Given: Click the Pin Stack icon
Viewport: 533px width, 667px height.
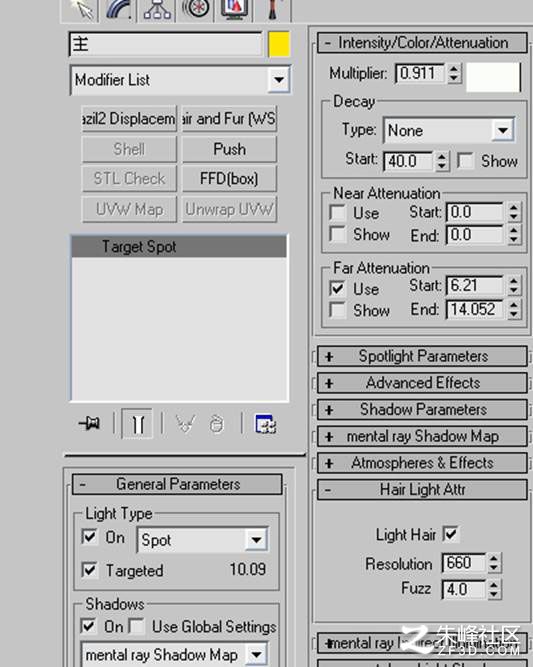Looking at the screenshot, I should click(90, 423).
